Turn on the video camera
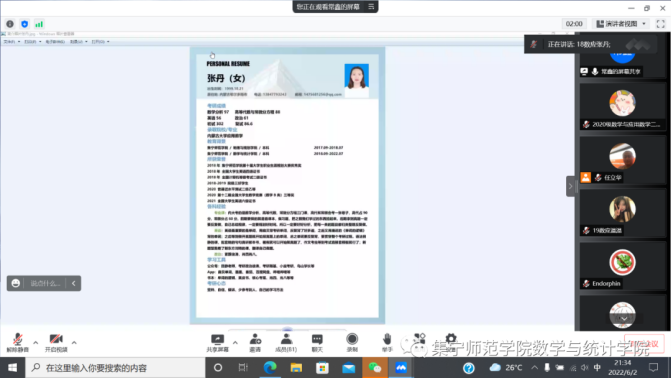This screenshot has height=378, width=672. 56,343
